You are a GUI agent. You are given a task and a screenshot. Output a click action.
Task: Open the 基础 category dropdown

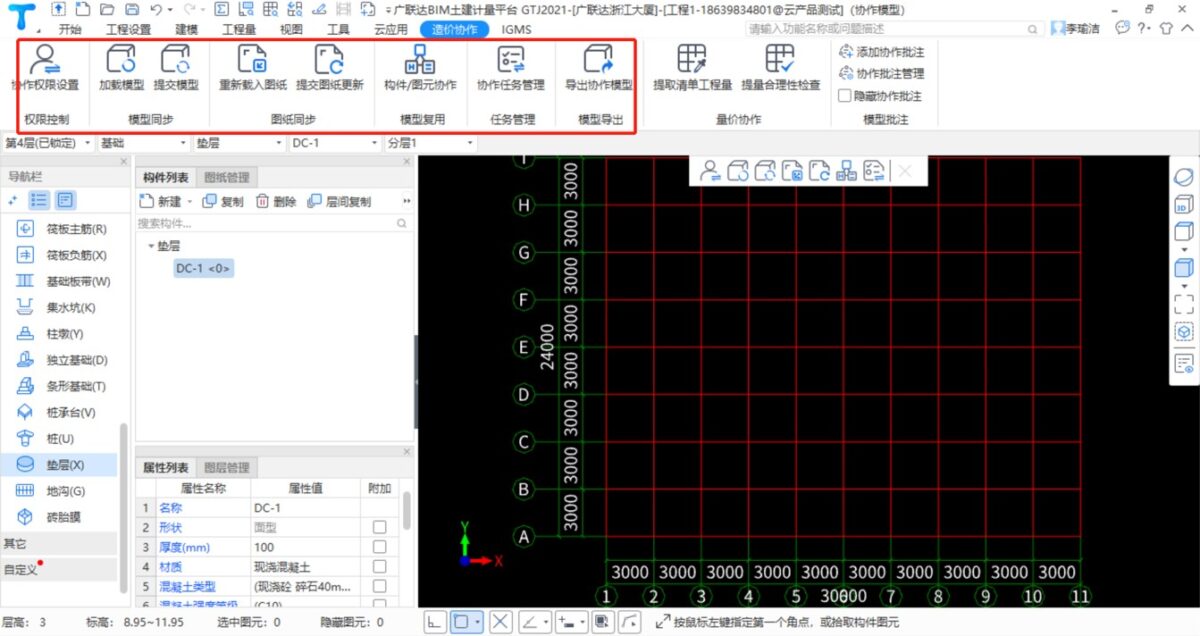pos(143,143)
